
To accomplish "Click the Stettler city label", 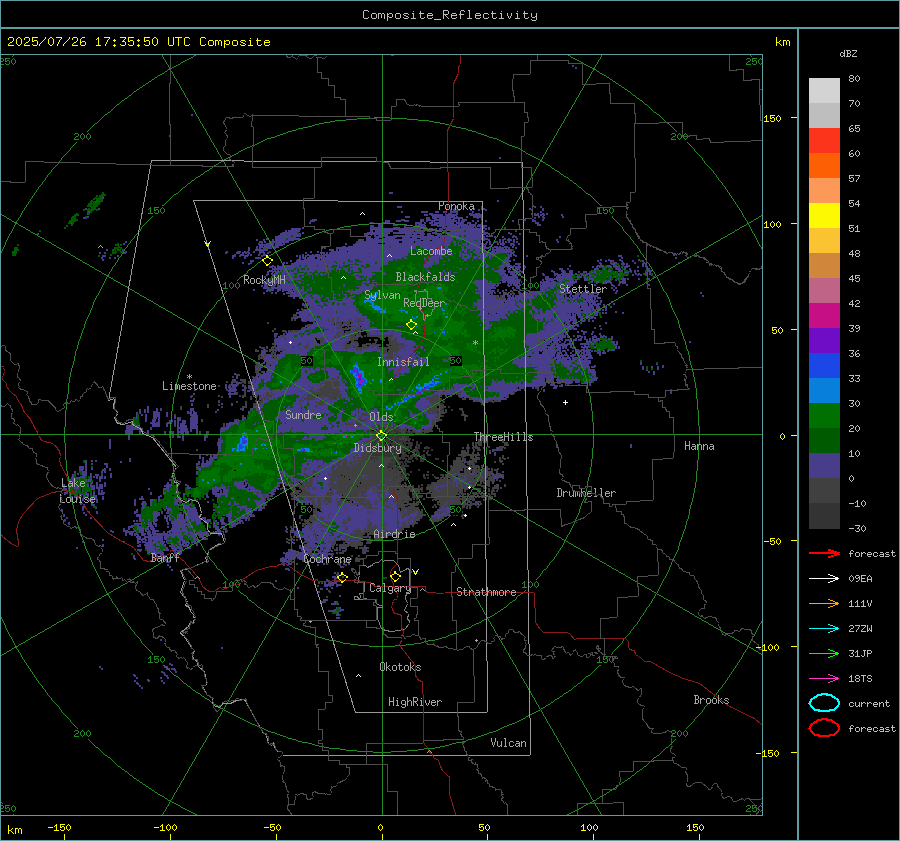I will (583, 289).
